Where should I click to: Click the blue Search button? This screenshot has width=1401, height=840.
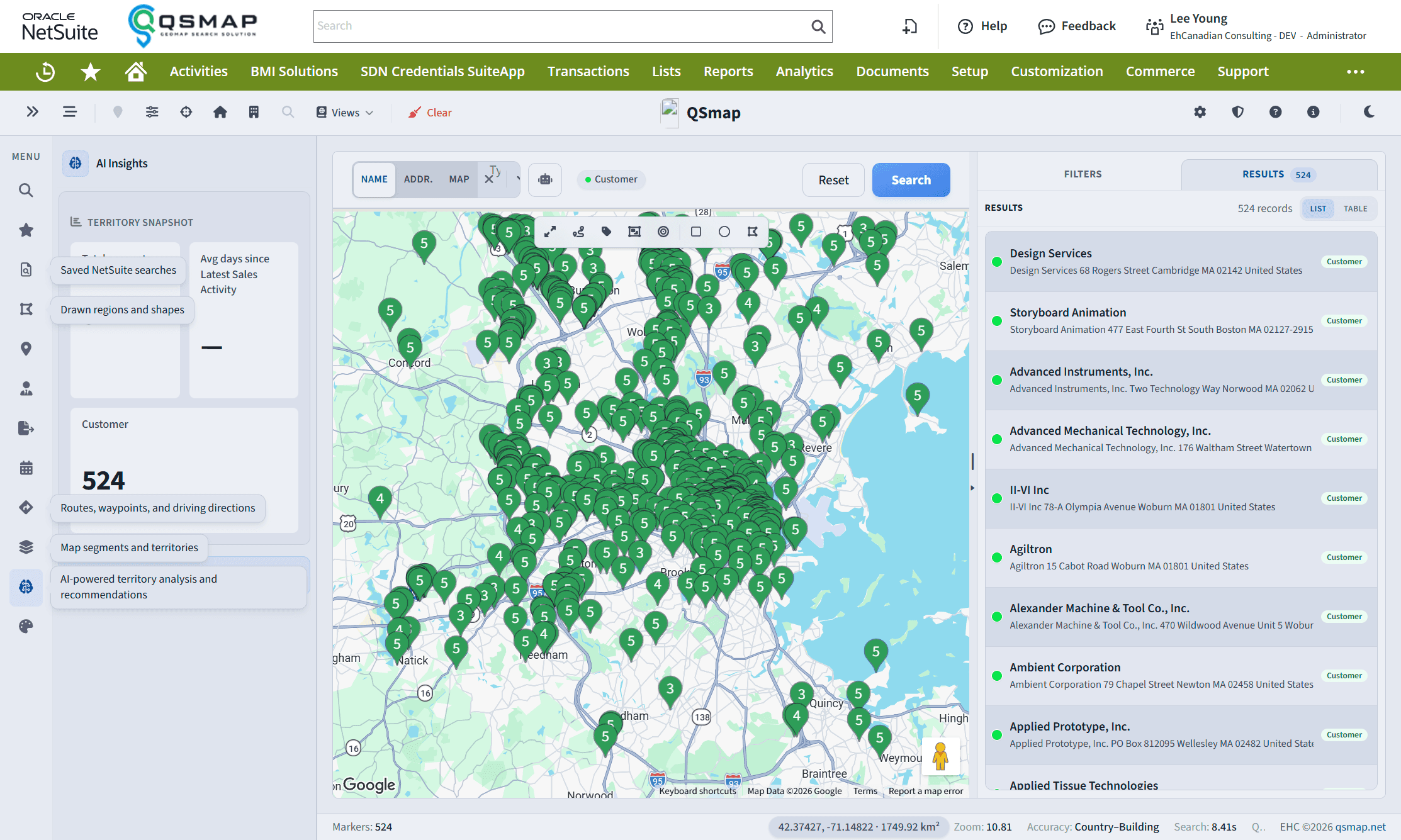pyautogui.click(x=911, y=180)
